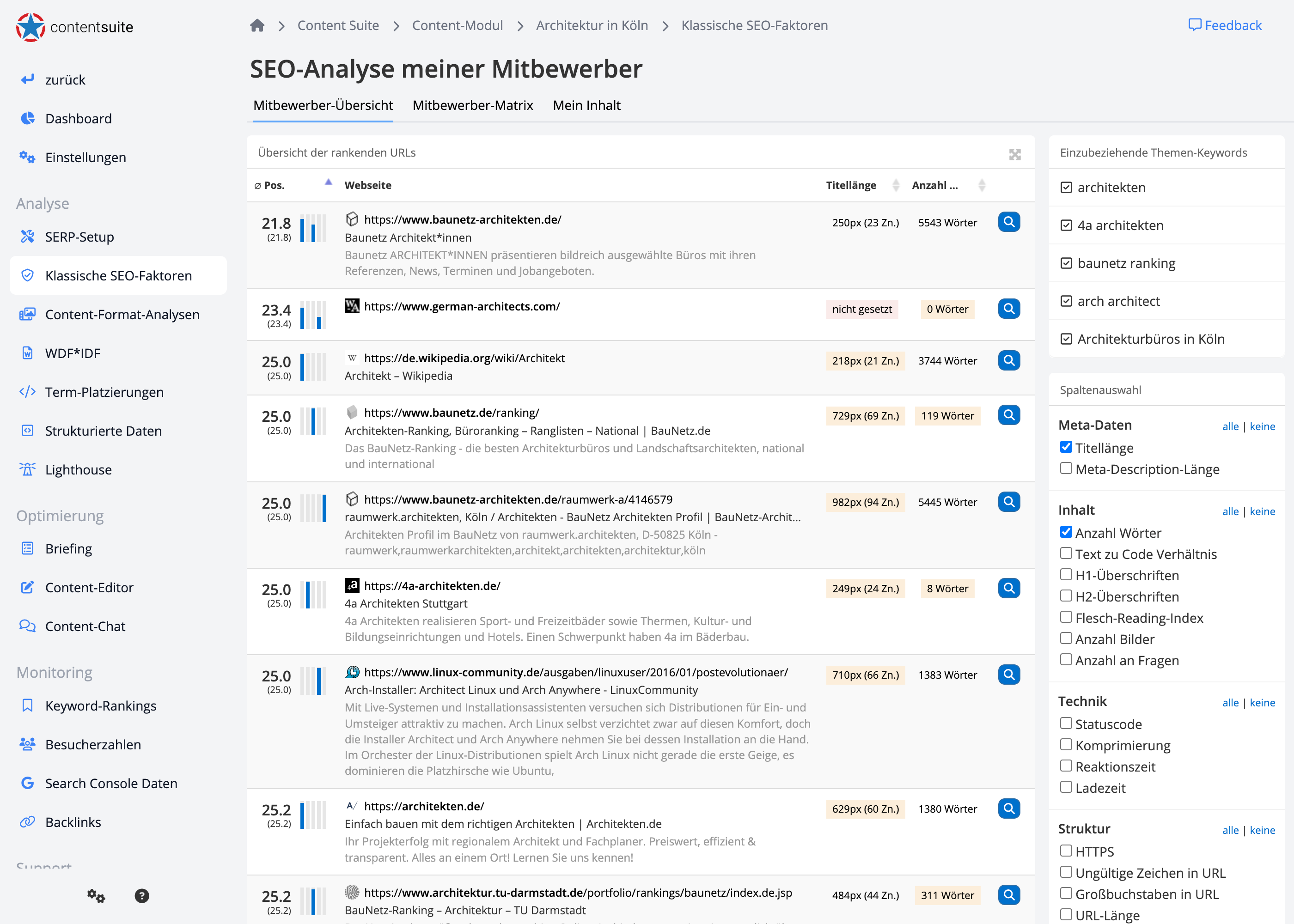Open magnifier details for wikipedia Architekt row
The width and height of the screenshot is (1294, 924).
click(x=1008, y=361)
